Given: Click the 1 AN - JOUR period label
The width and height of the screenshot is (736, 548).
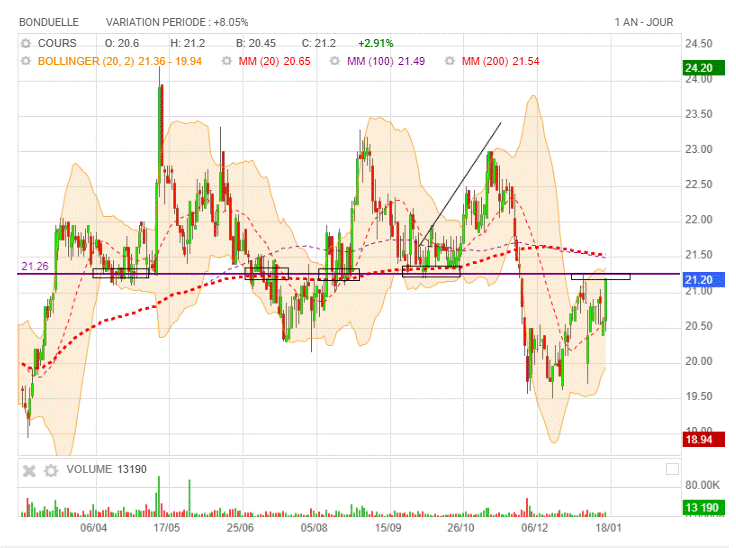Looking at the screenshot, I should click(x=644, y=22).
